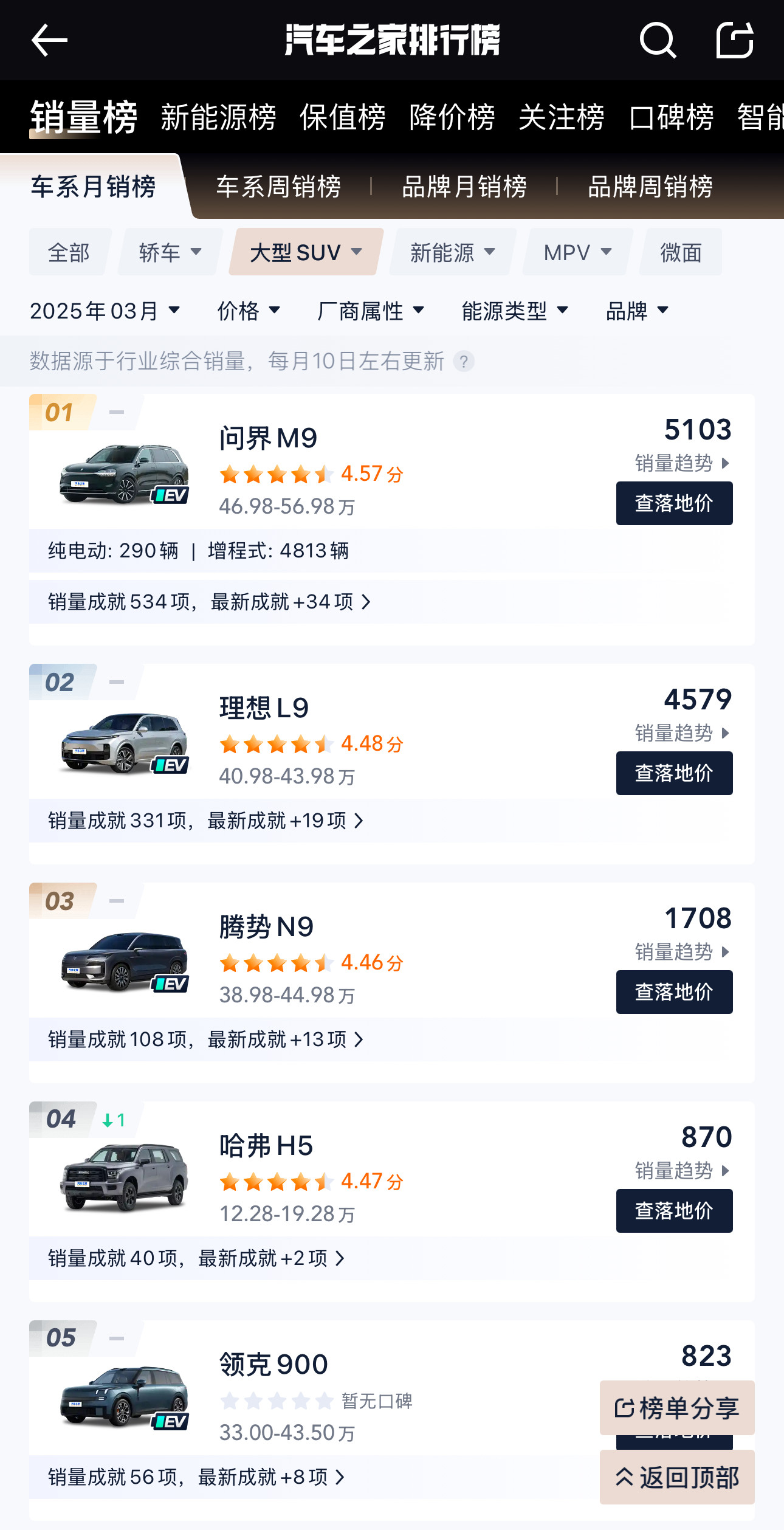Screen dimensions: 784x1530
Task: Switch to 品牌月销榜 tab
Action: [x=464, y=187]
